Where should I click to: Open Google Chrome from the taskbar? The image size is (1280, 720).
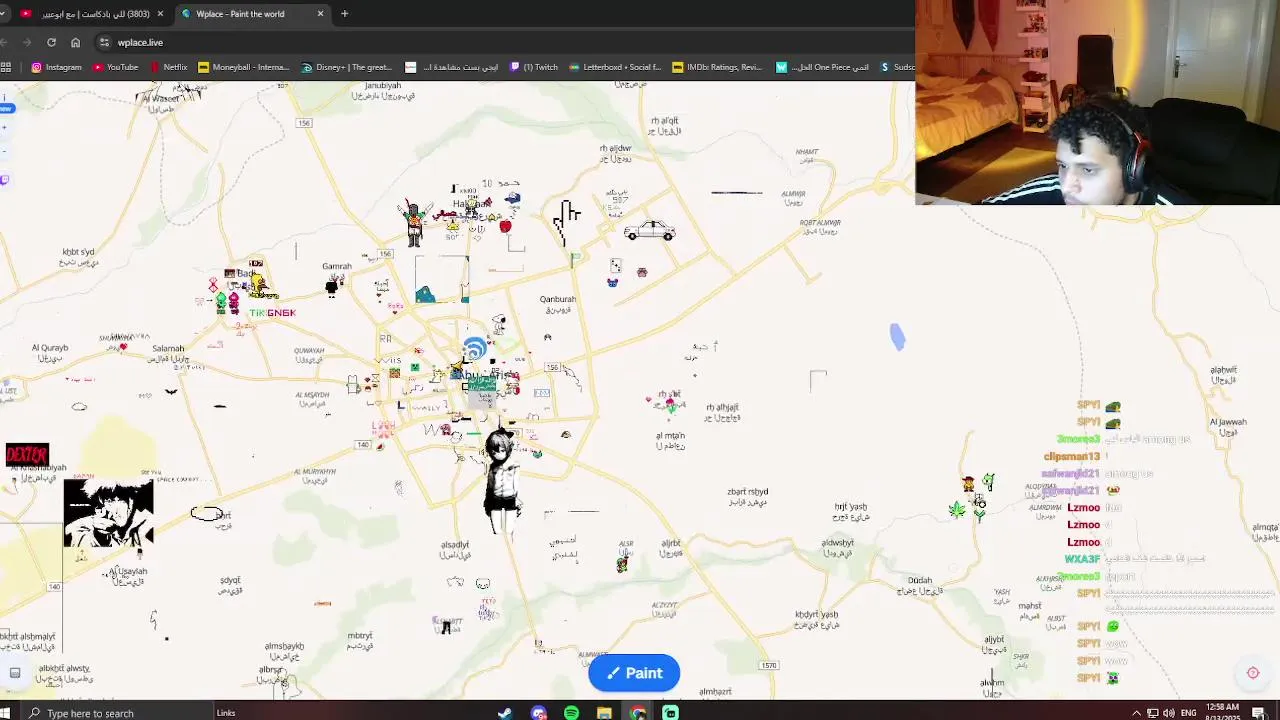pyautogui.click(x=637, y=713)
